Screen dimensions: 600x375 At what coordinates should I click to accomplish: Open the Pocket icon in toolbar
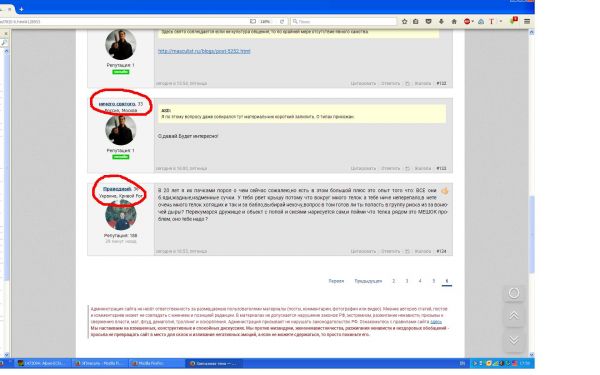point(429,21)
